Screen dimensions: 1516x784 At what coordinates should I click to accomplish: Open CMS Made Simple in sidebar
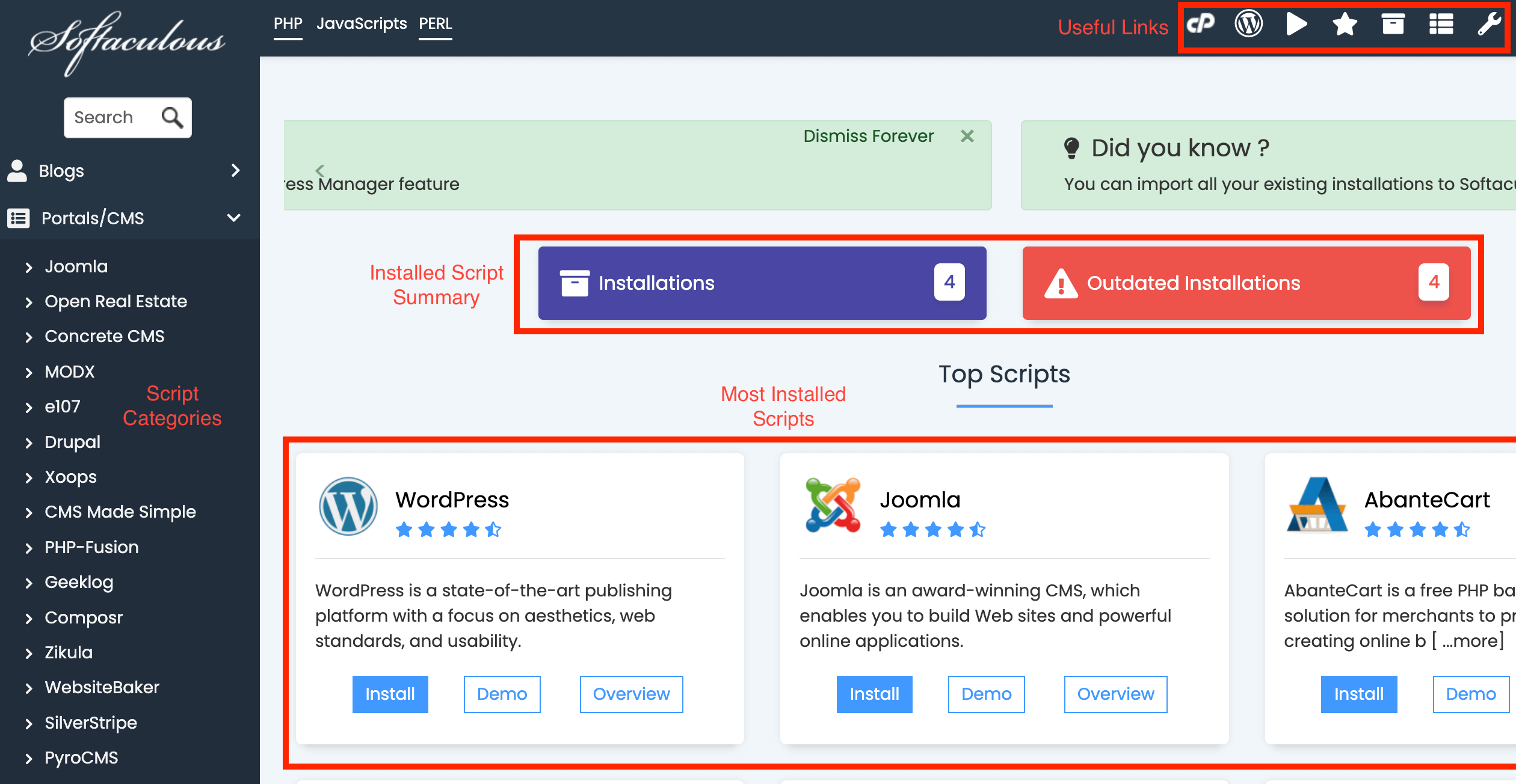tap(120, 512)
